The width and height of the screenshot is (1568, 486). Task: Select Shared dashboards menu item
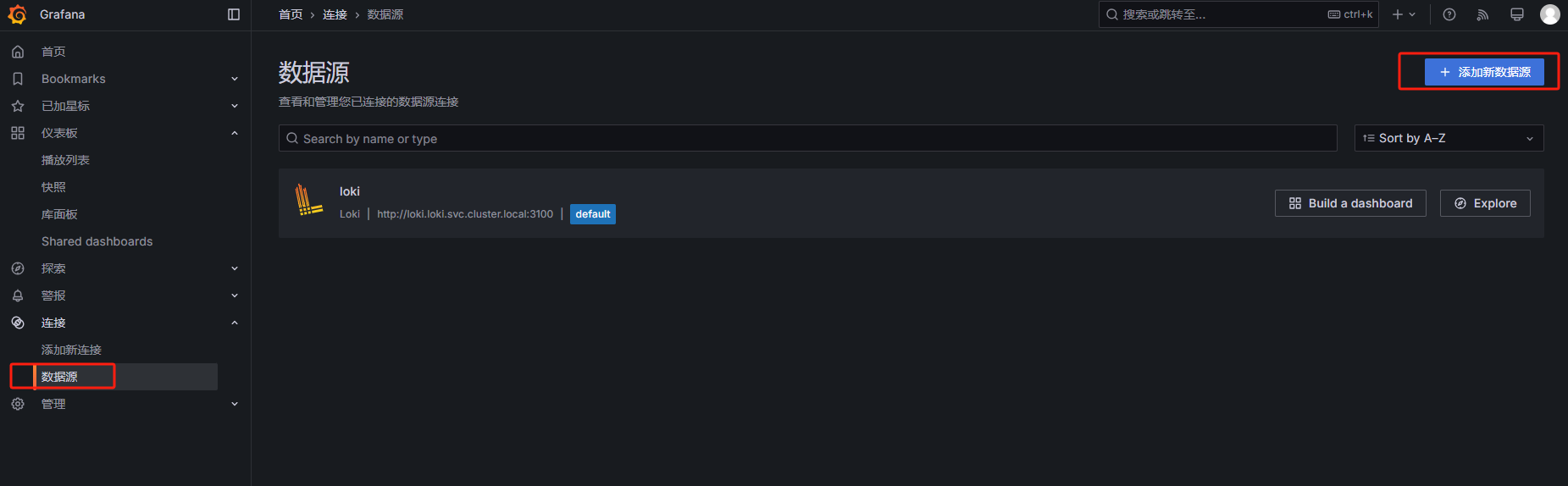(x=97, y=241)
